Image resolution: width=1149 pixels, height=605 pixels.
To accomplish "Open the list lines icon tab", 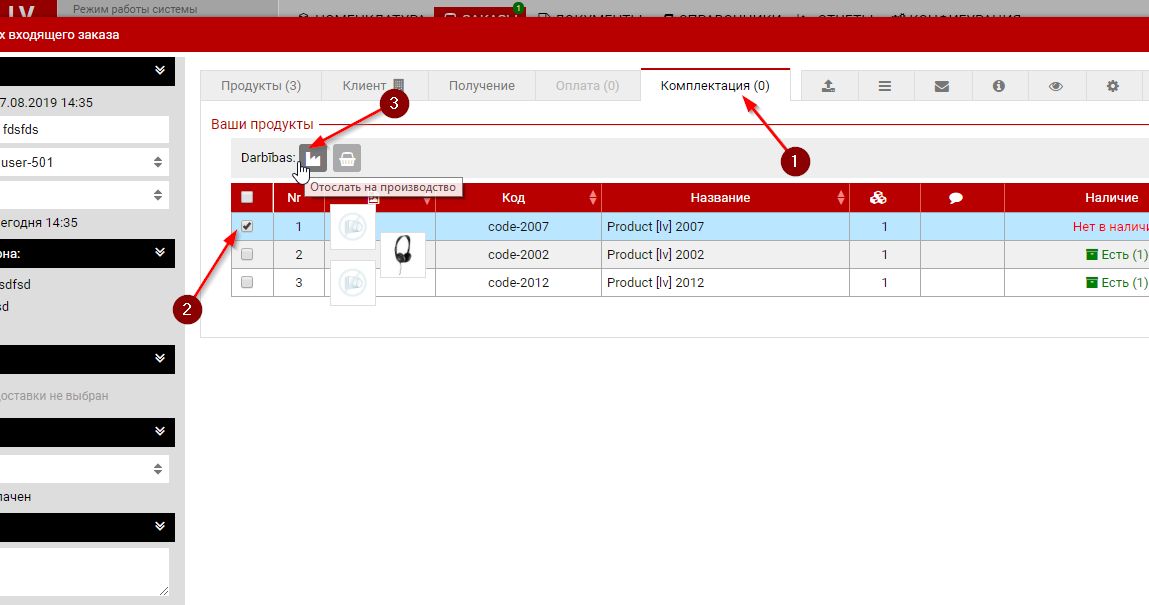I will [x=885, y=86].
